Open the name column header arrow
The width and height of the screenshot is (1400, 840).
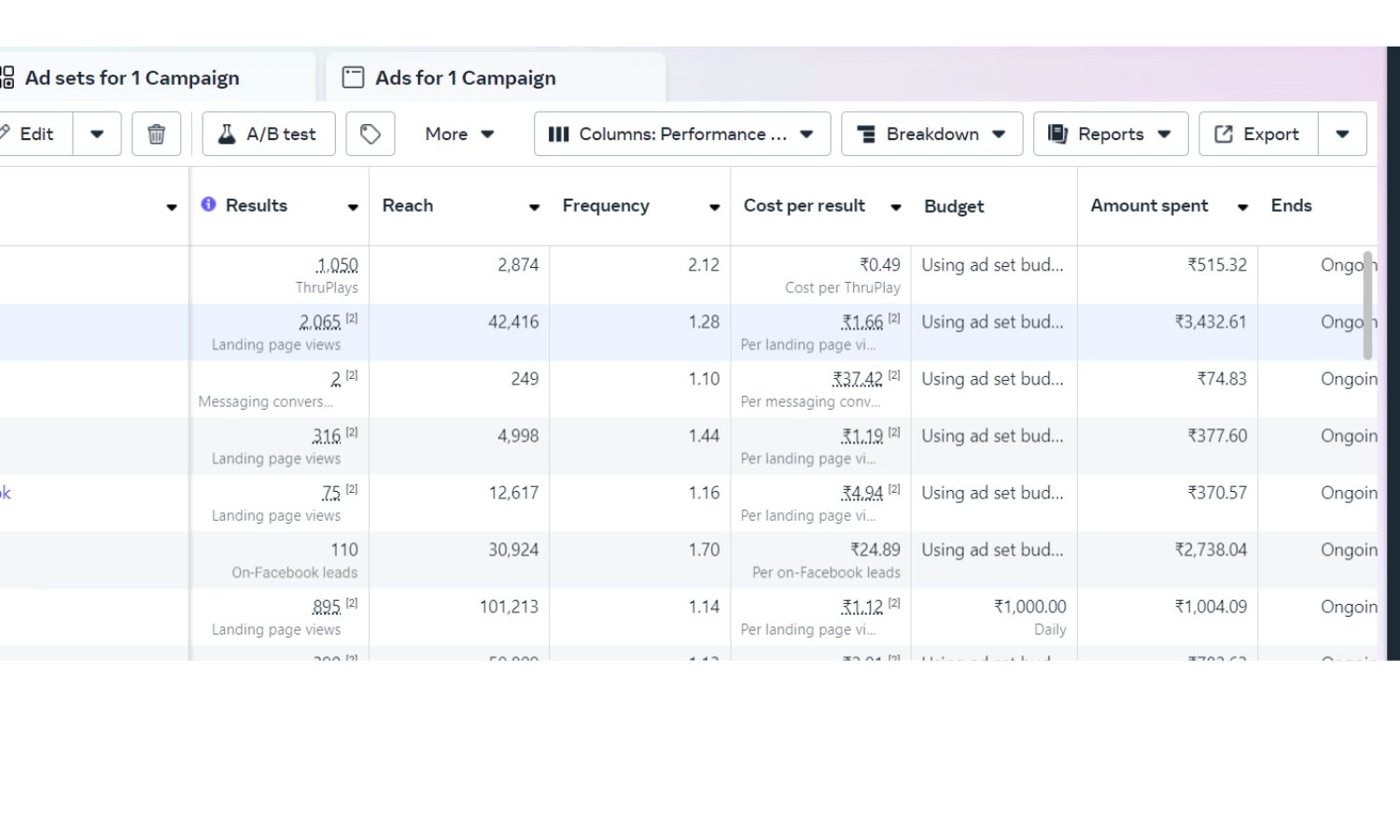[x=172, y=207]
